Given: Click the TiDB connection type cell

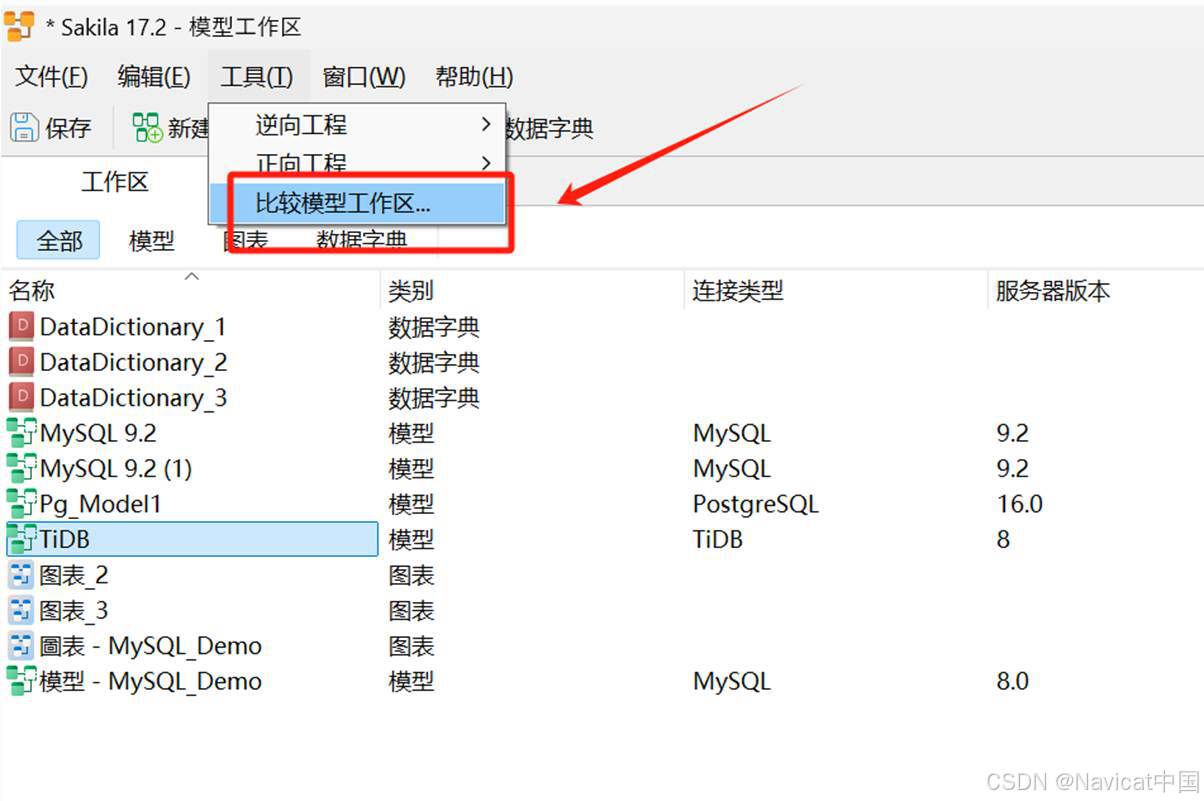Looking at the screenshot, I should click(x=718, y=539).
